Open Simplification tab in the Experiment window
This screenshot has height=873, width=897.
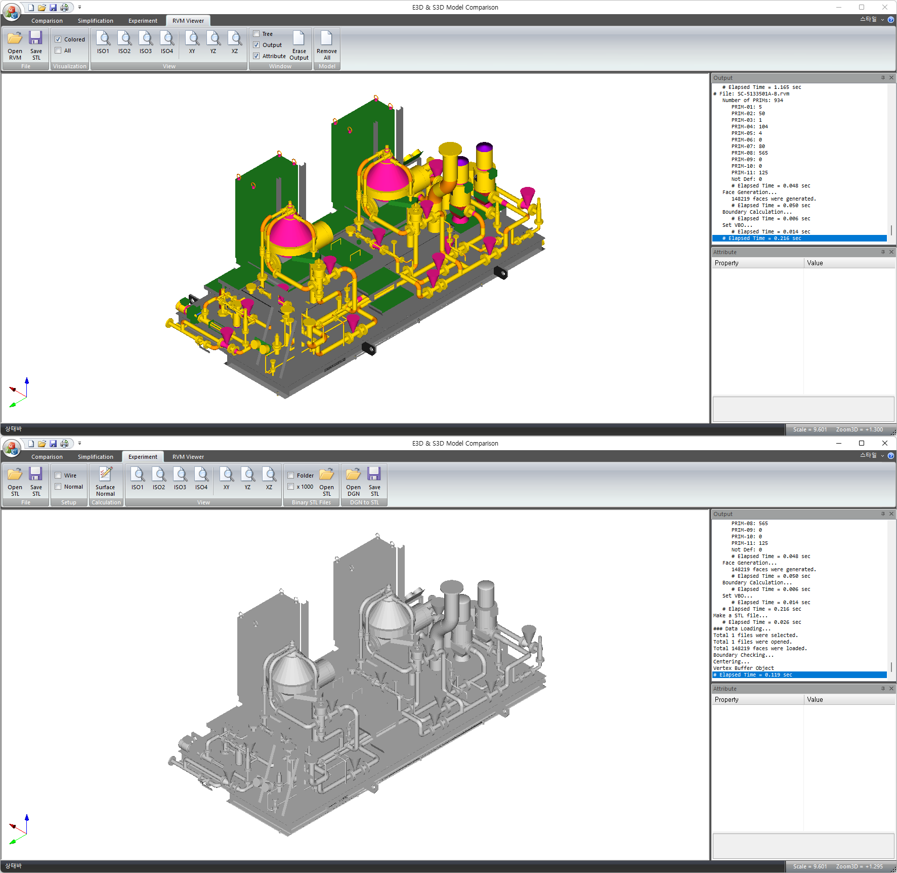(95, 457)
